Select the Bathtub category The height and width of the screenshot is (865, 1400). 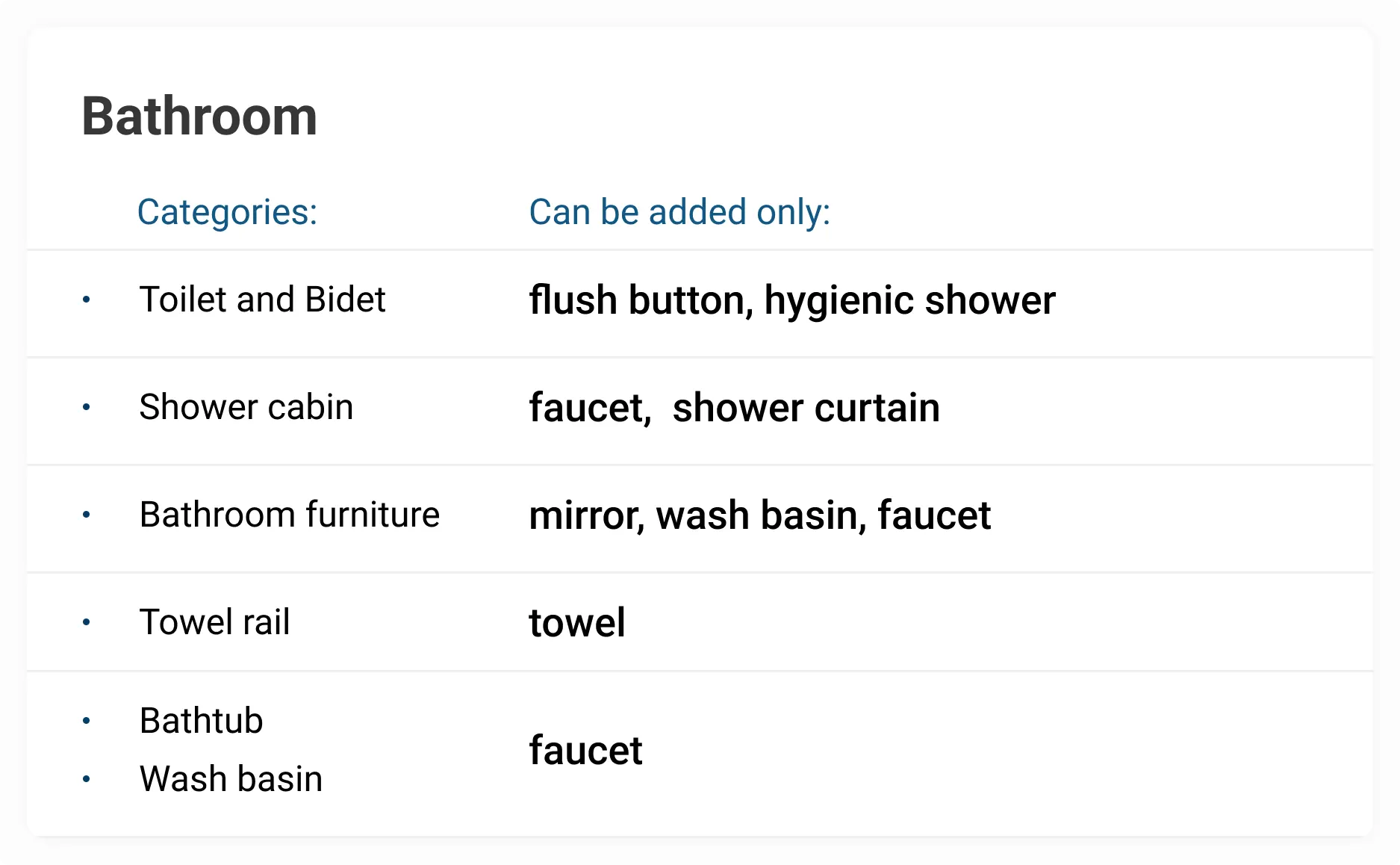(201, 721)
